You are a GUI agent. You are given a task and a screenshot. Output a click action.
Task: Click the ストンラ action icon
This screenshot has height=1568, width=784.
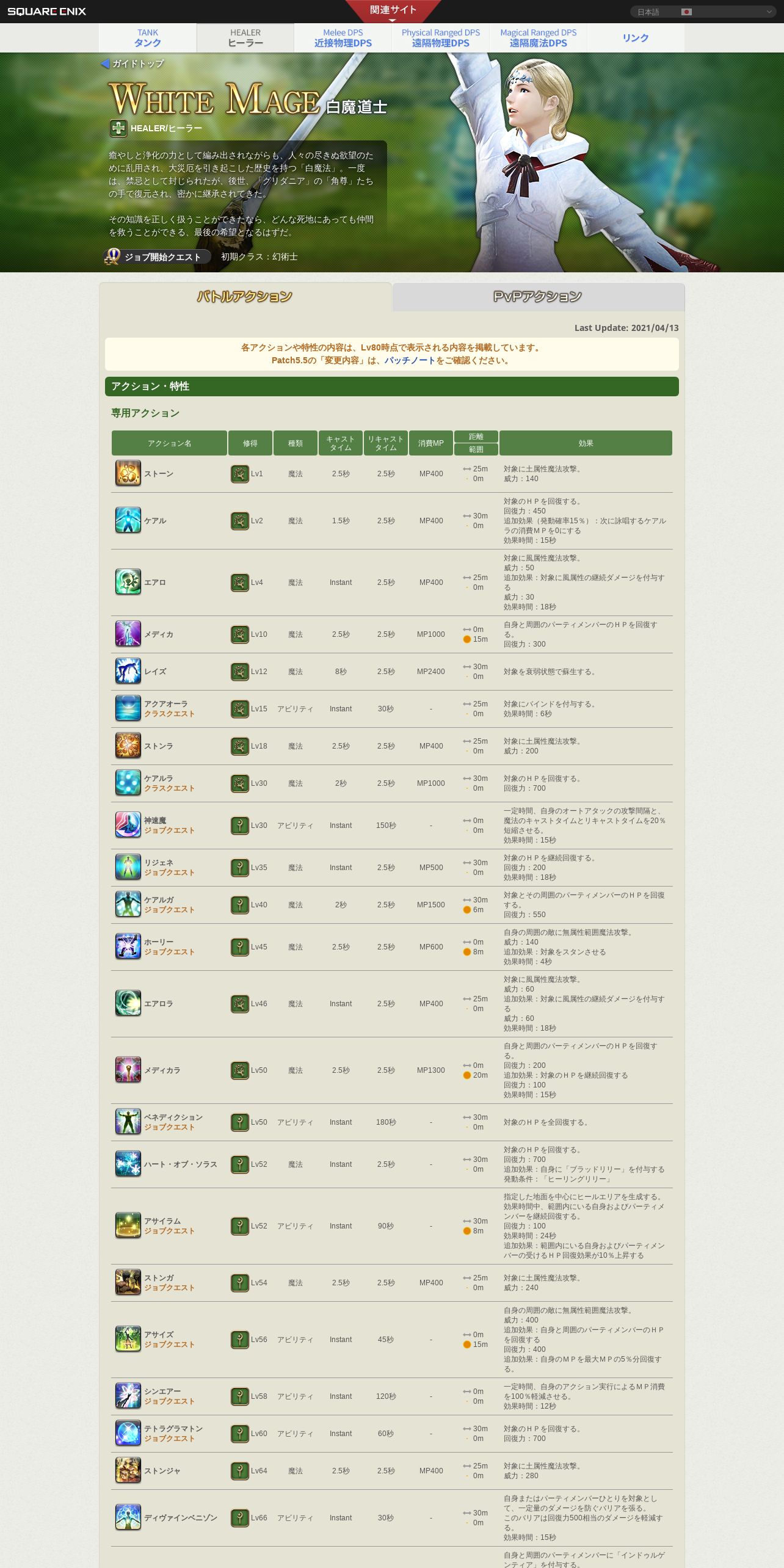(x=128, y=746)
